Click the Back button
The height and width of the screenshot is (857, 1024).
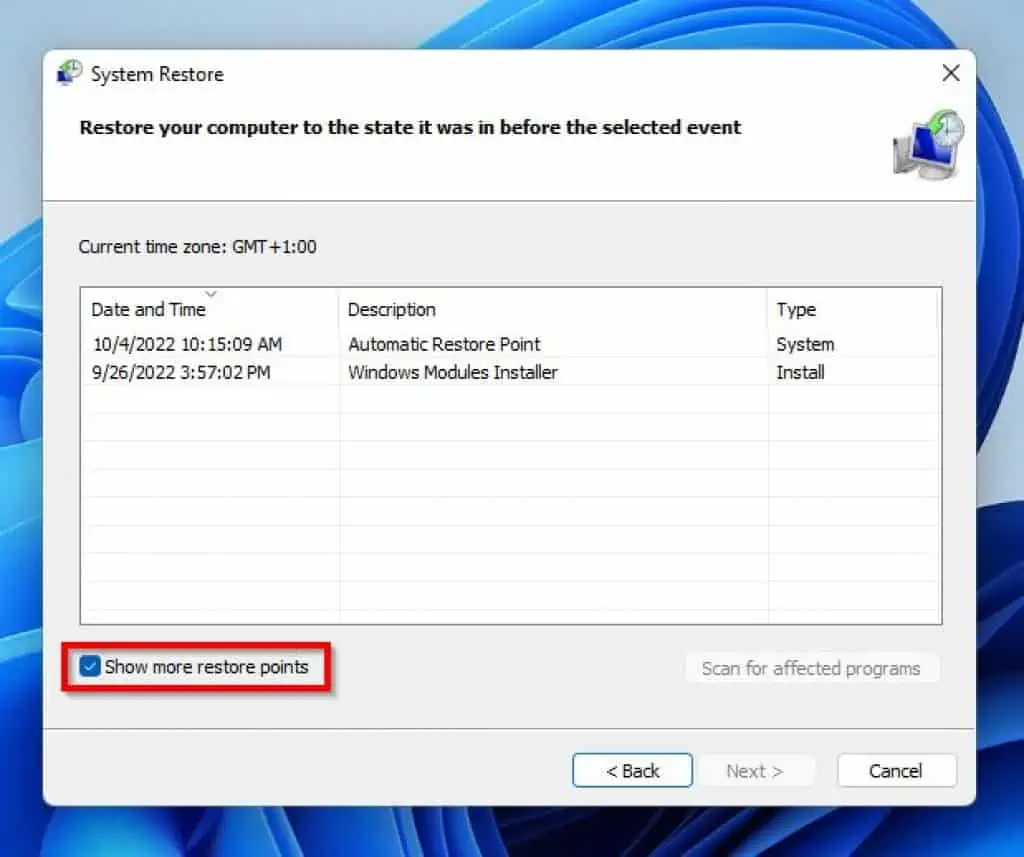pos(632,770)
